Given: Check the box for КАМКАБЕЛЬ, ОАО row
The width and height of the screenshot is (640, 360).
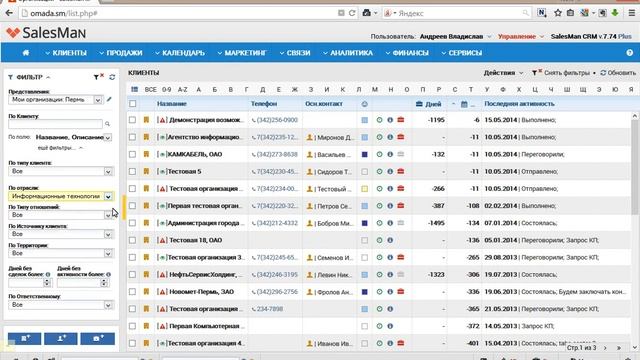Looking at the screenshot, I should [x=132, y=154].
